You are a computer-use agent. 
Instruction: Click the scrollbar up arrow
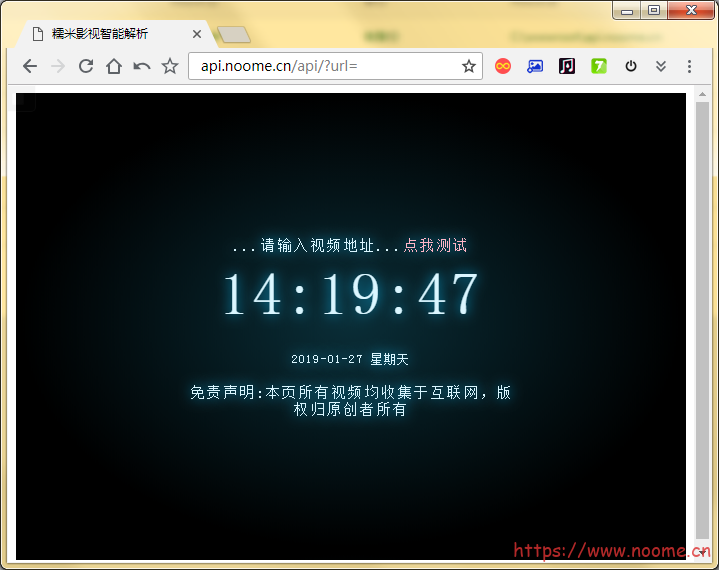pos(702,94)
